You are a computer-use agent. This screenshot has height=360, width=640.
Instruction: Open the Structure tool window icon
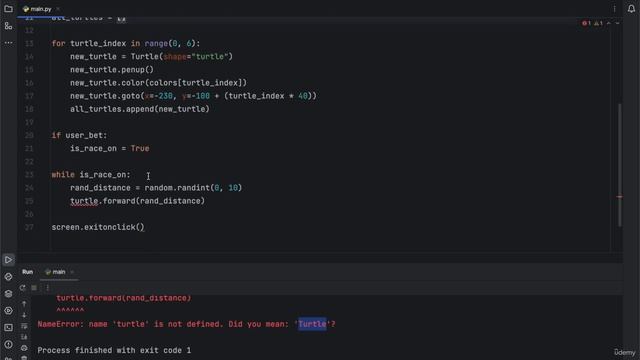[x=8, y=26]
